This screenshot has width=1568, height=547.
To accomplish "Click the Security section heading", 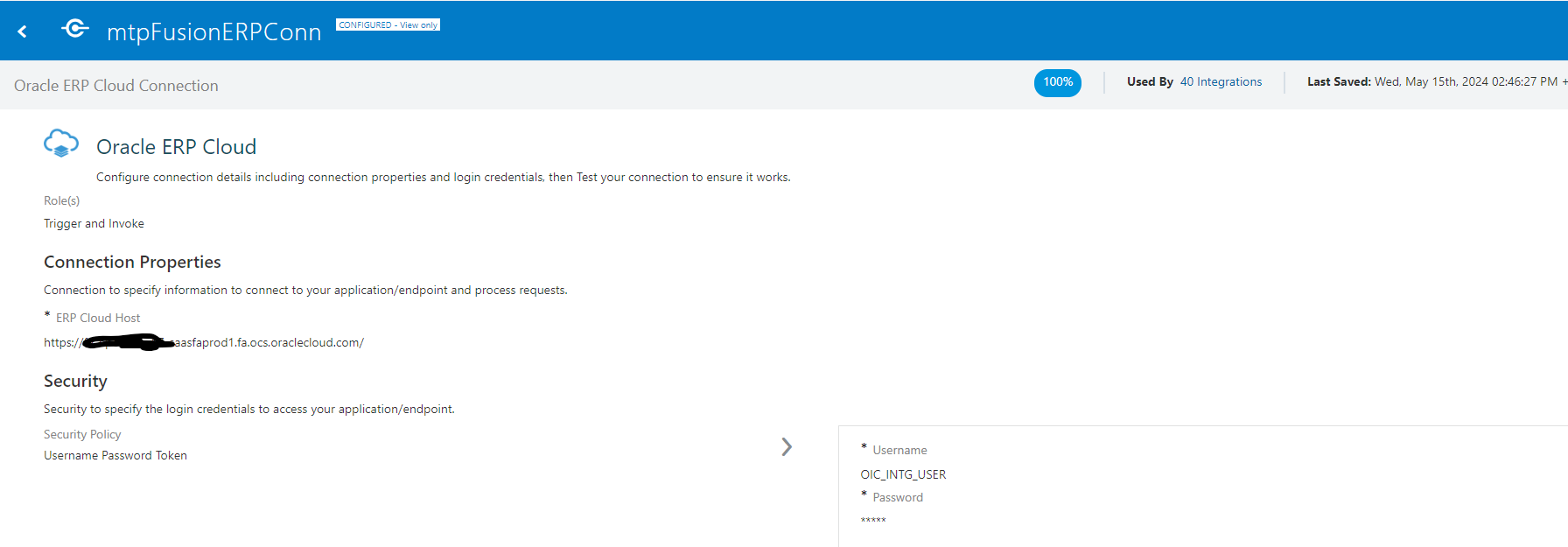I will click(75, 381).
